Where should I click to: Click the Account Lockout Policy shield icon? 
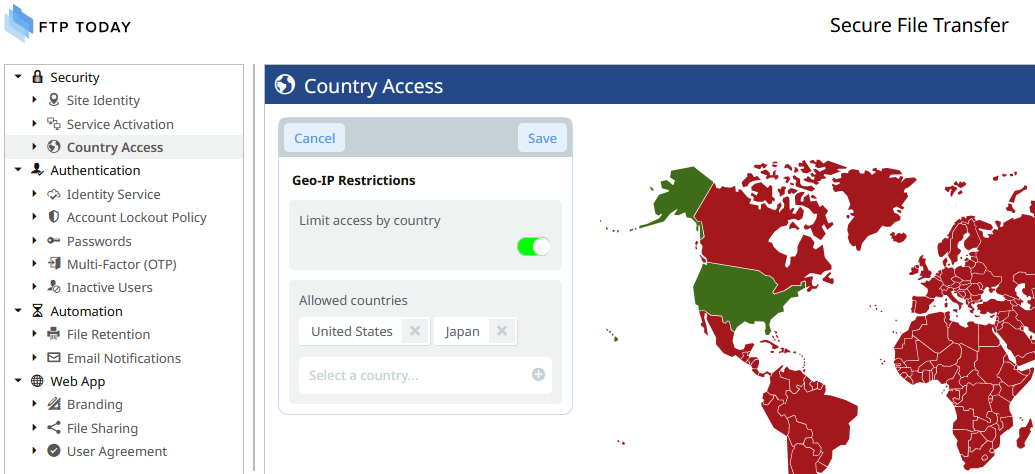[x=54, y=217]
